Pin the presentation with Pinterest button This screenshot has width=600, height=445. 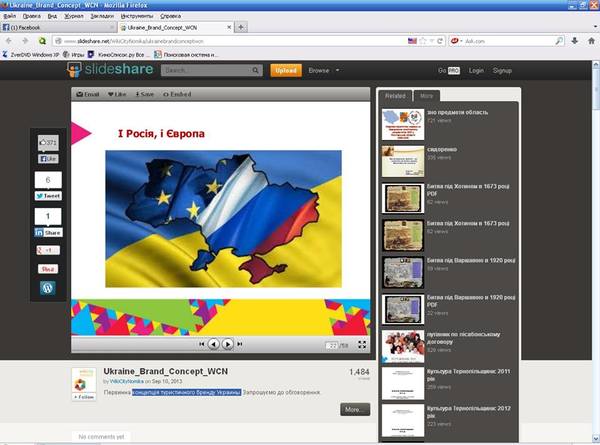tap(48, 269)
